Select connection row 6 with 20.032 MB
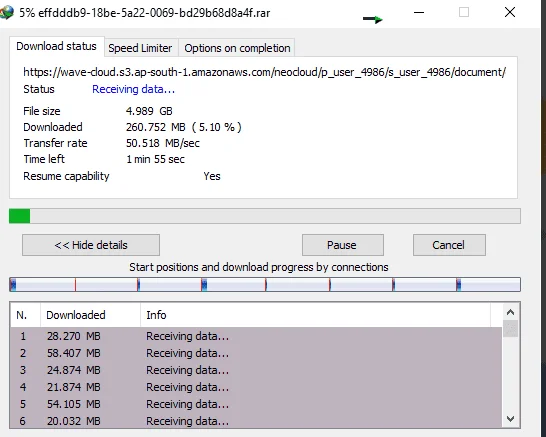Screen dimensions: 546x437 pyautogui.click(x=256, y=421)
